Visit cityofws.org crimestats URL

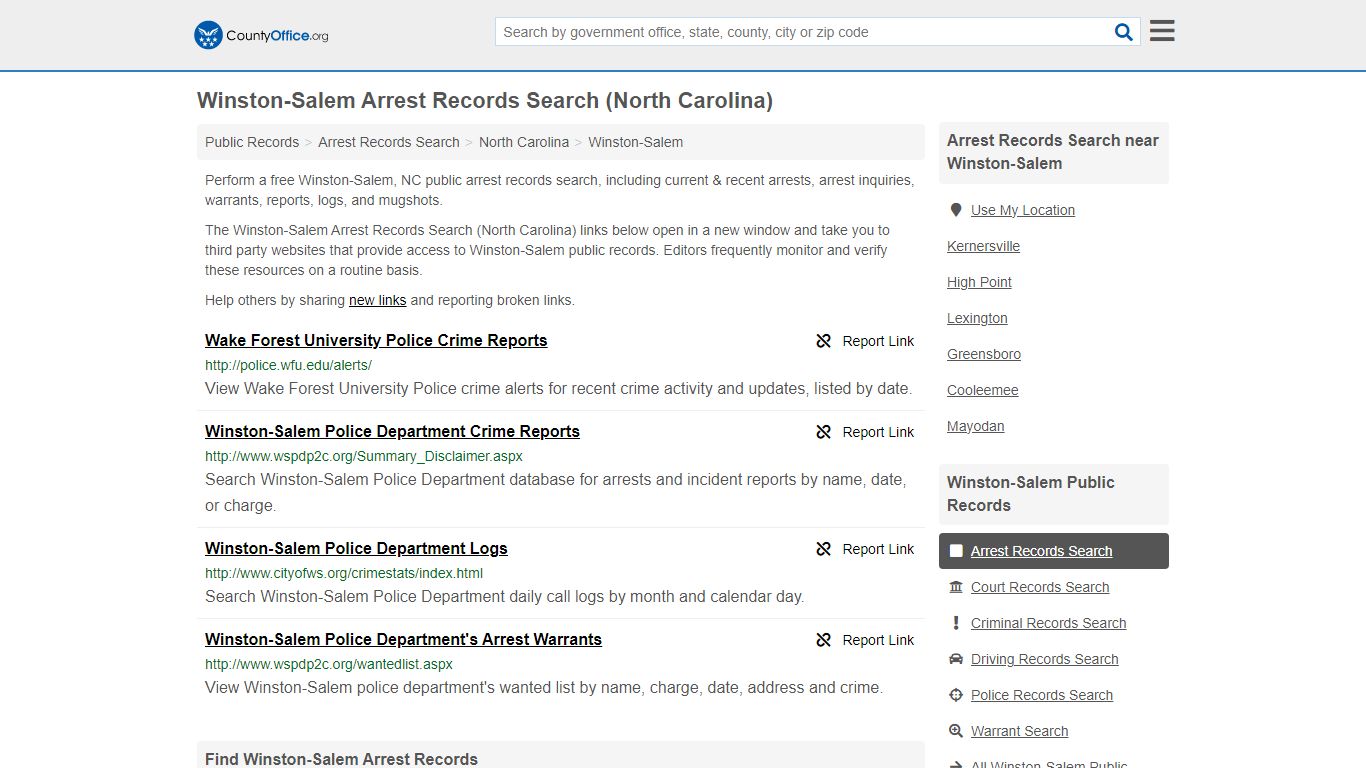(344, 573)
